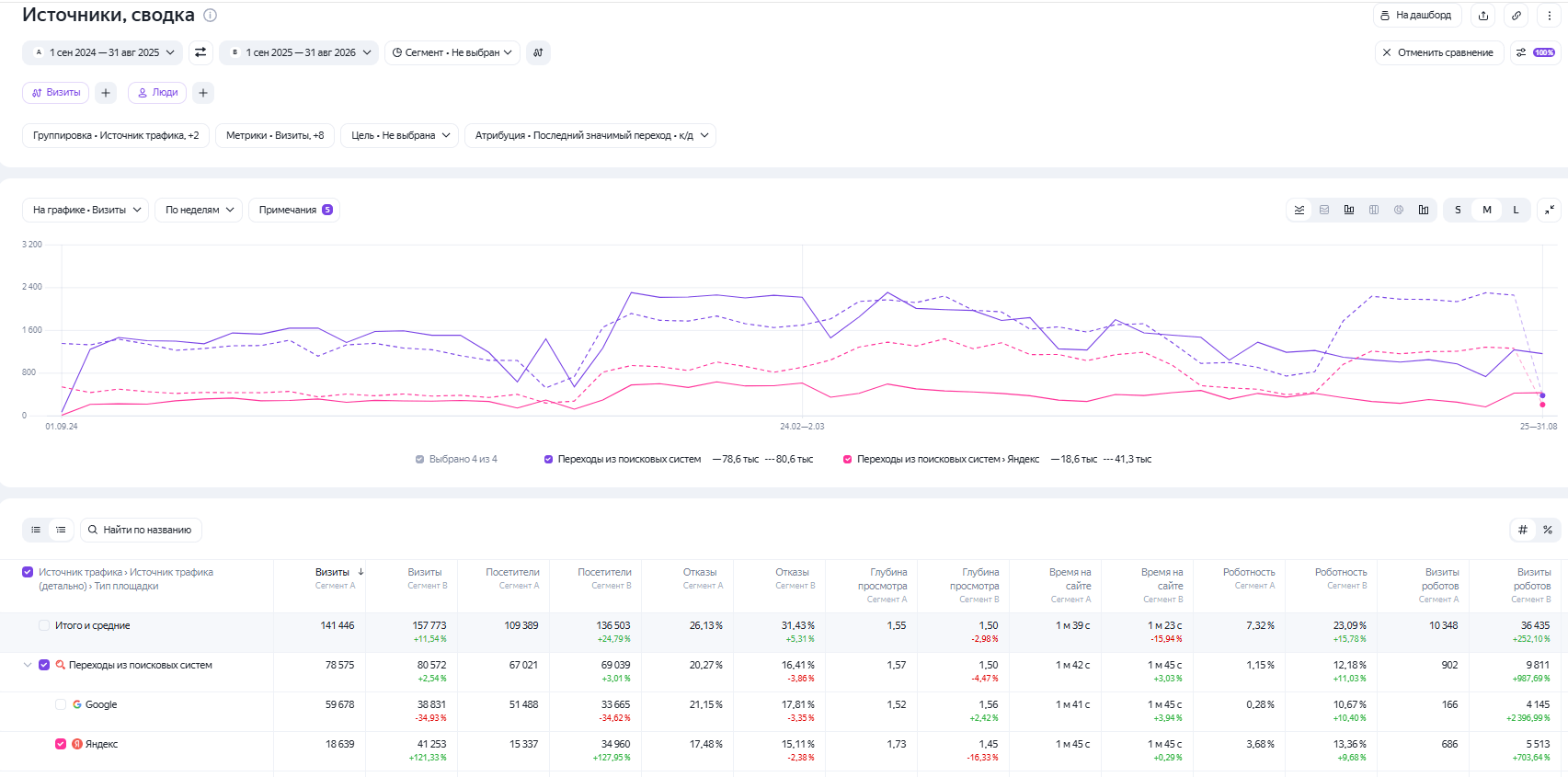This screenshot has height=777, width=1568.
Task: Toggle the header select-all checkbox
Action: click(28, 572)
